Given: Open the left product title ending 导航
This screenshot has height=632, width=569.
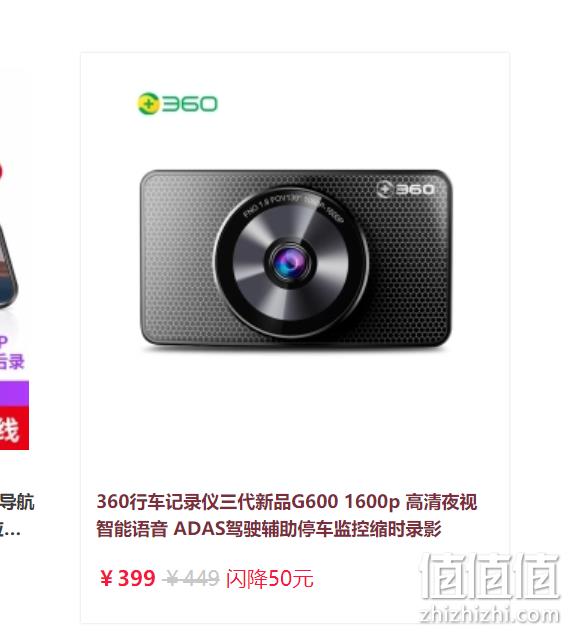Looking at the screenshot, I should (x=17, y=502).
